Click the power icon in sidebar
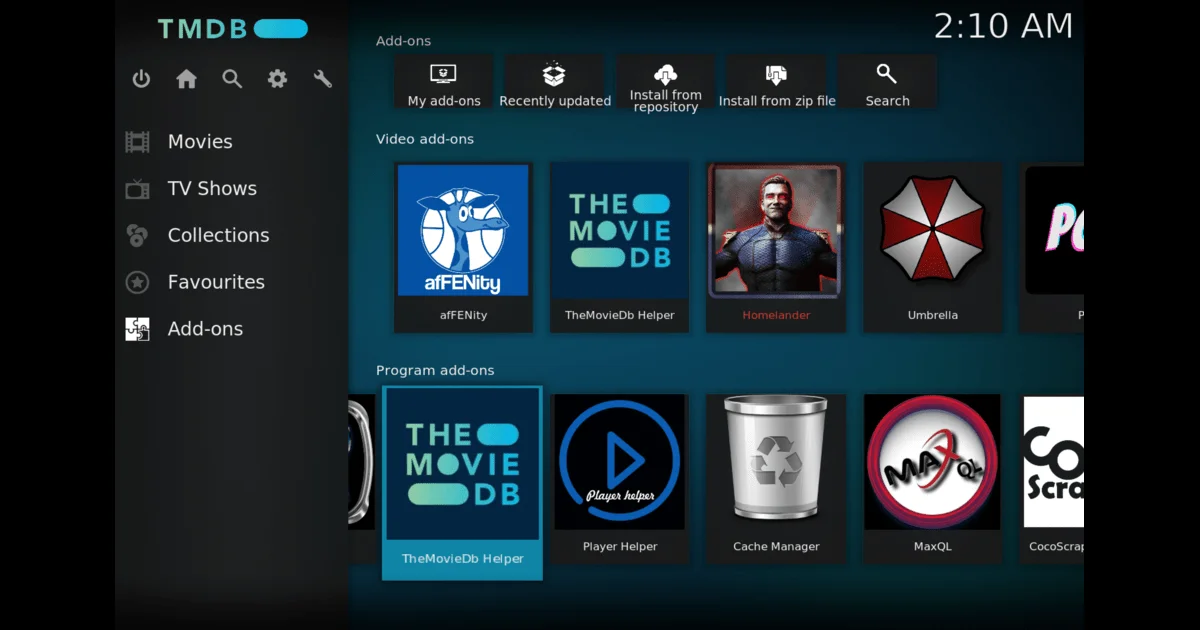The image size is (1200, 630). 141,79
